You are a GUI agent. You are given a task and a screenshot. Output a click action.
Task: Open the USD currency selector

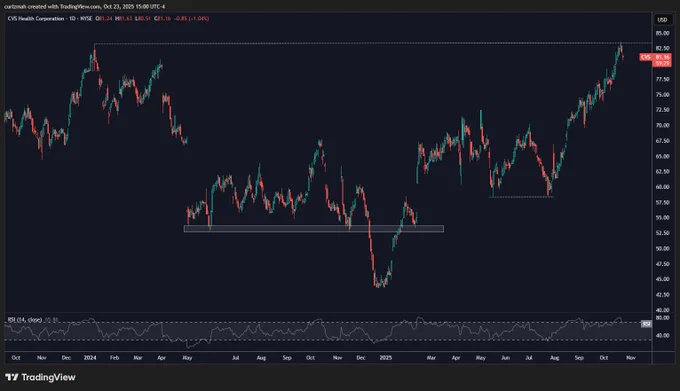coord(662,20)
